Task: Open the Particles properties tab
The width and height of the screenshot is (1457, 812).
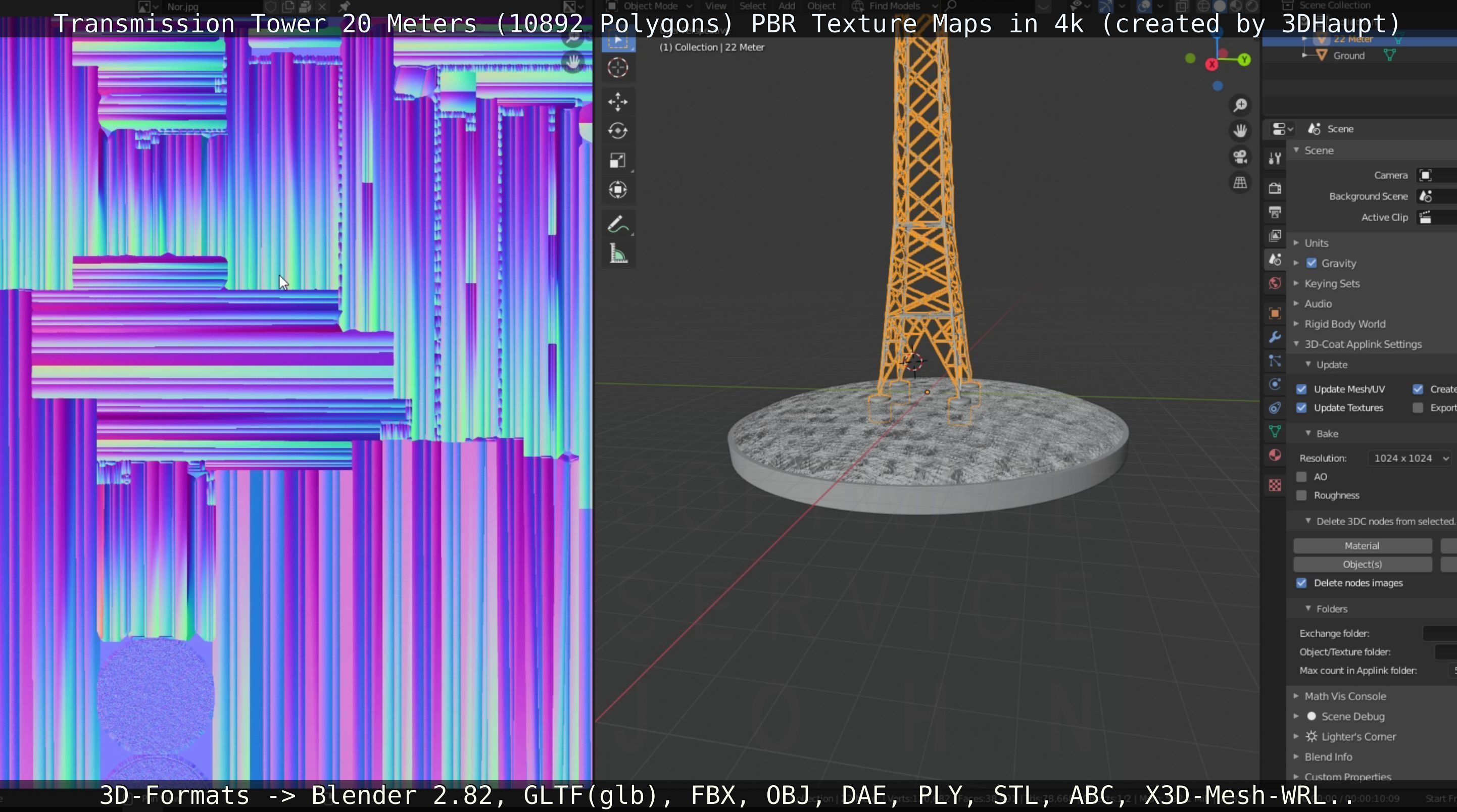Action: tap(1275, 361)
